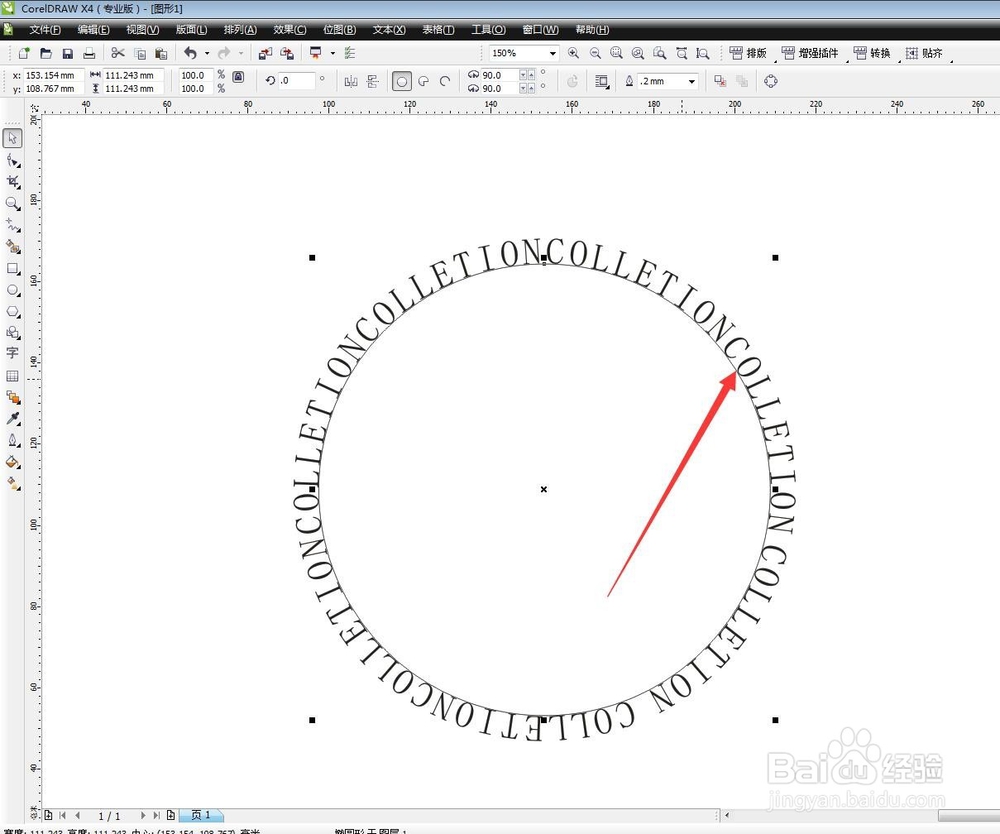Open the zoom level 150% dropdown
Viewport: 1000px width, 834px height.
point(552,54)
